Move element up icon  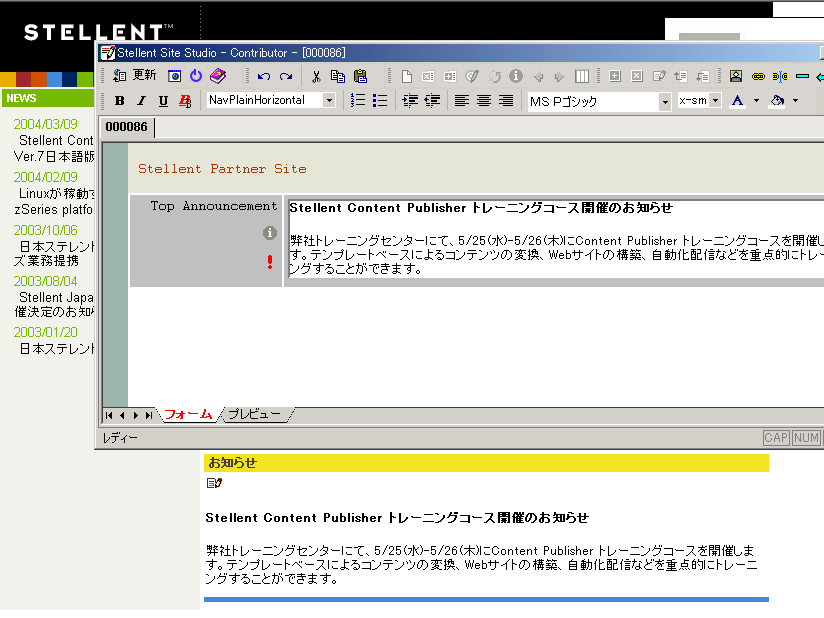[x=681, y=76]
